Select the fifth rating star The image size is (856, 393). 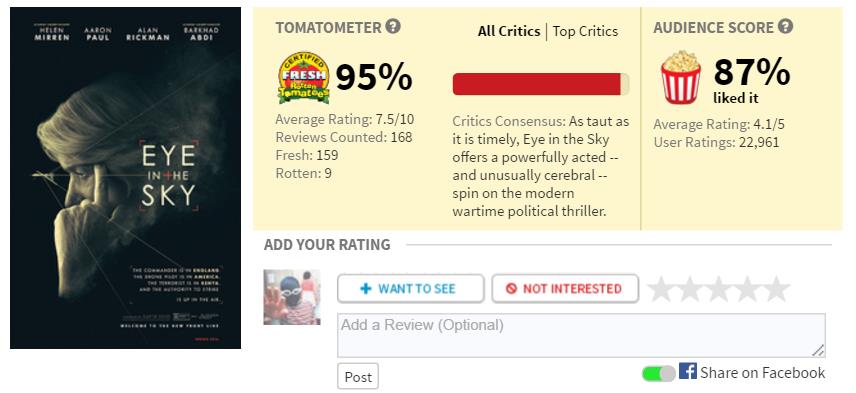pyautogui.click(x=776, y=289)
